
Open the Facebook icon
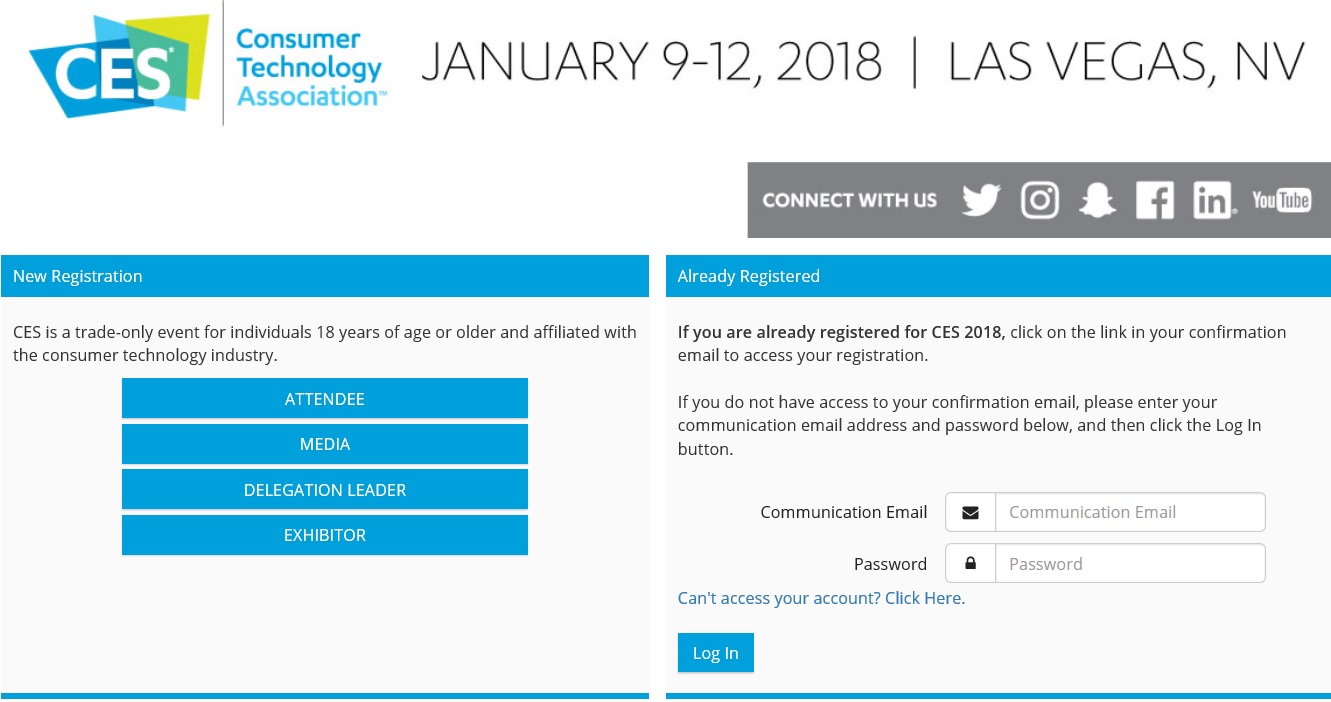pyautogui.click(x=1155, y=200)
